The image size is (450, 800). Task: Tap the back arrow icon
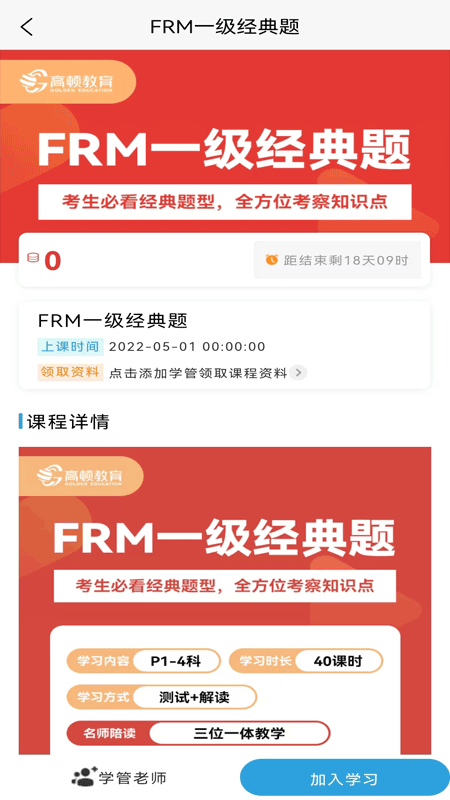27,27
